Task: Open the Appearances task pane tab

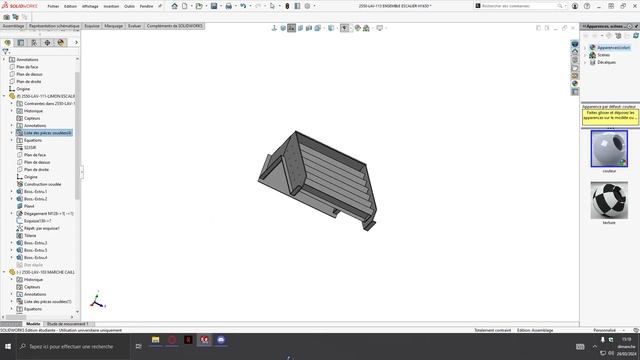Action: click(x=575, y=84)
